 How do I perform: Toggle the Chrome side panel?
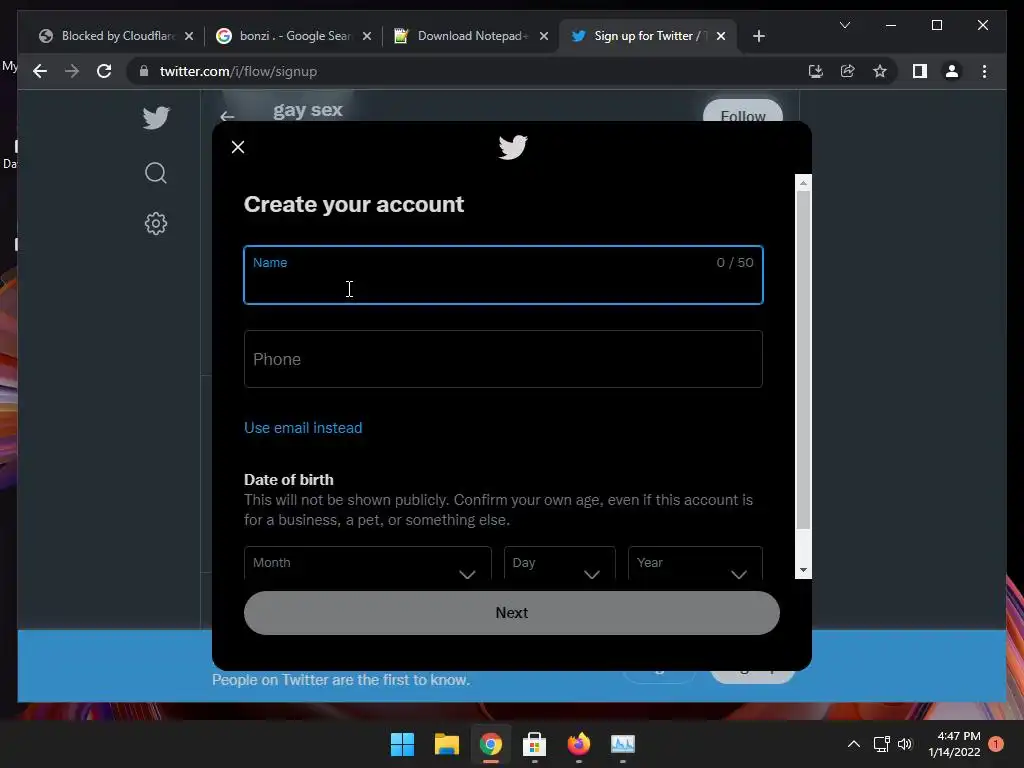click(920, 71)
